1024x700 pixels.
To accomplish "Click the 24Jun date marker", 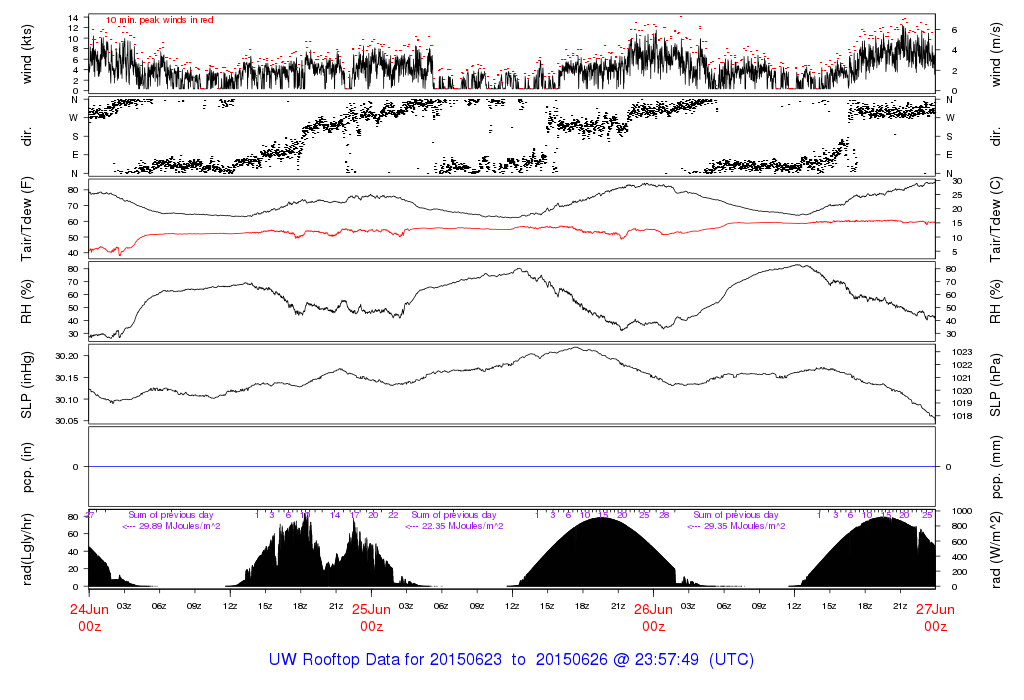I will [89, 608].
